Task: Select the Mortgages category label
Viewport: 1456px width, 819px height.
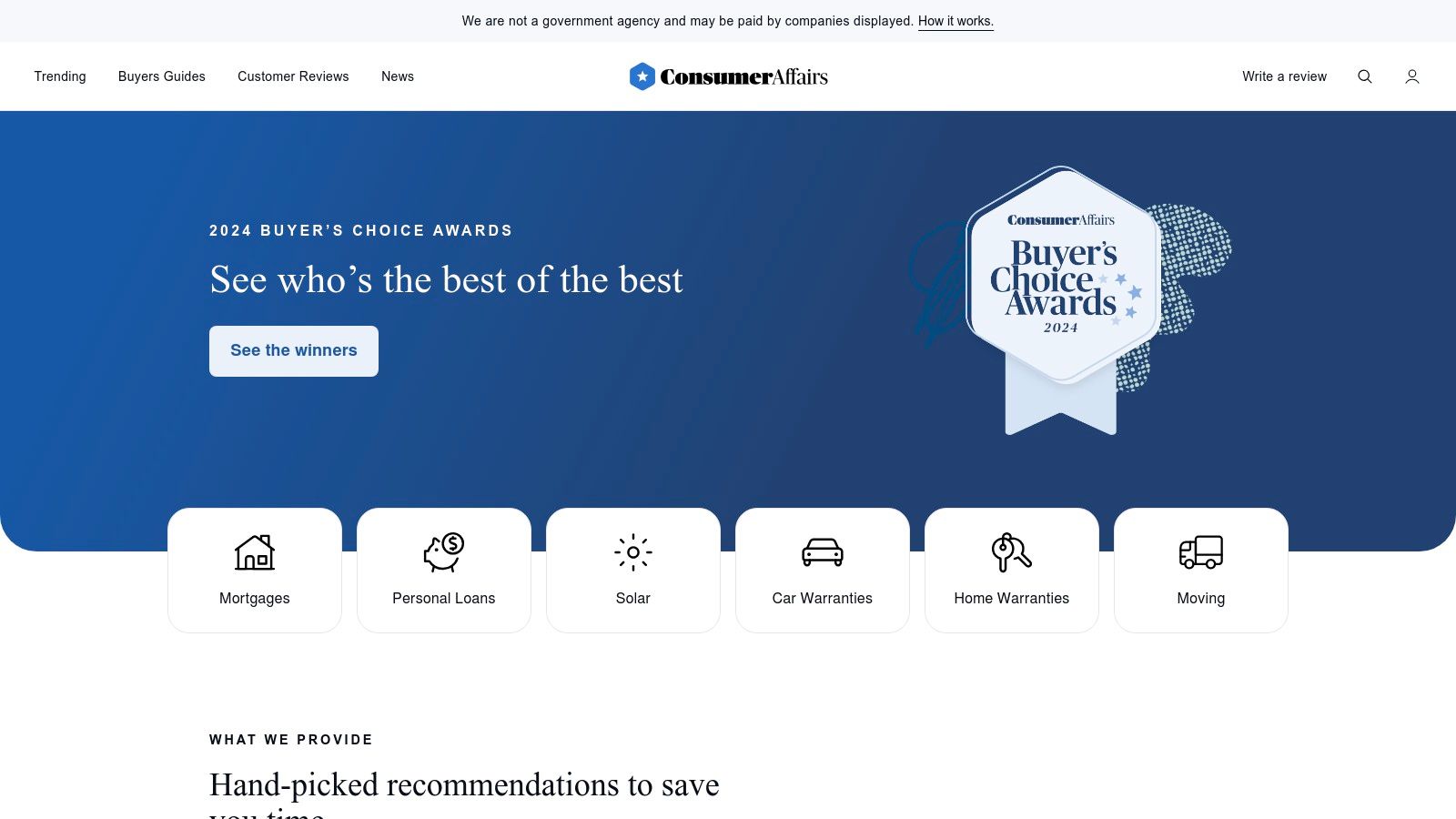Action: pyautogui.click(x=255, y=598)
